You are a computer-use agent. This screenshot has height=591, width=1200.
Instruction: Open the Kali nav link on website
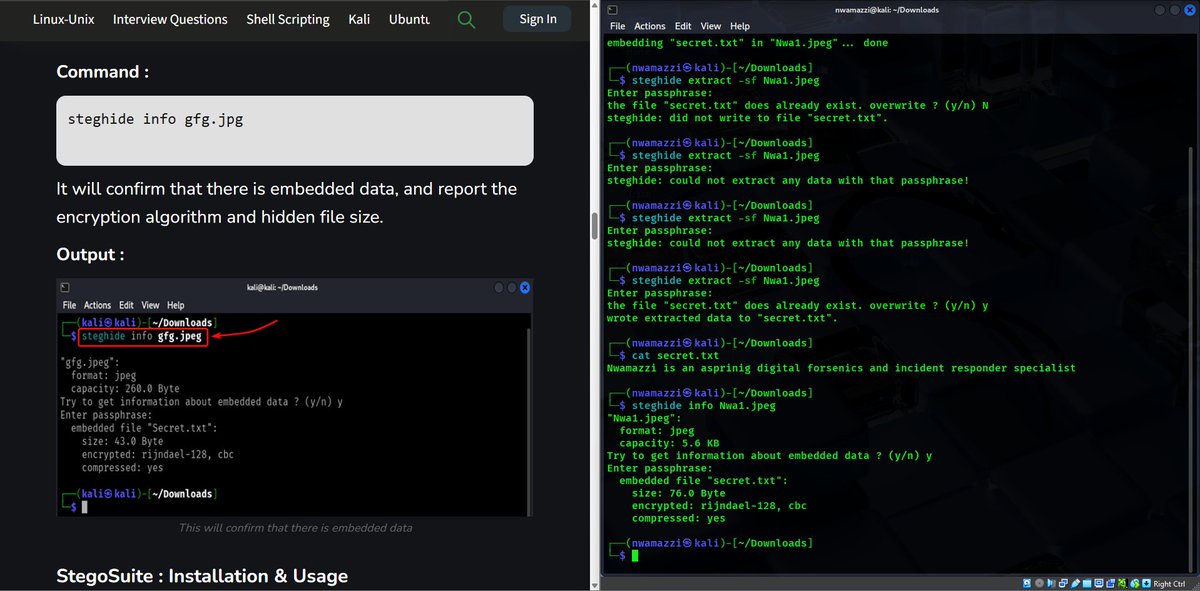[359, 19]
